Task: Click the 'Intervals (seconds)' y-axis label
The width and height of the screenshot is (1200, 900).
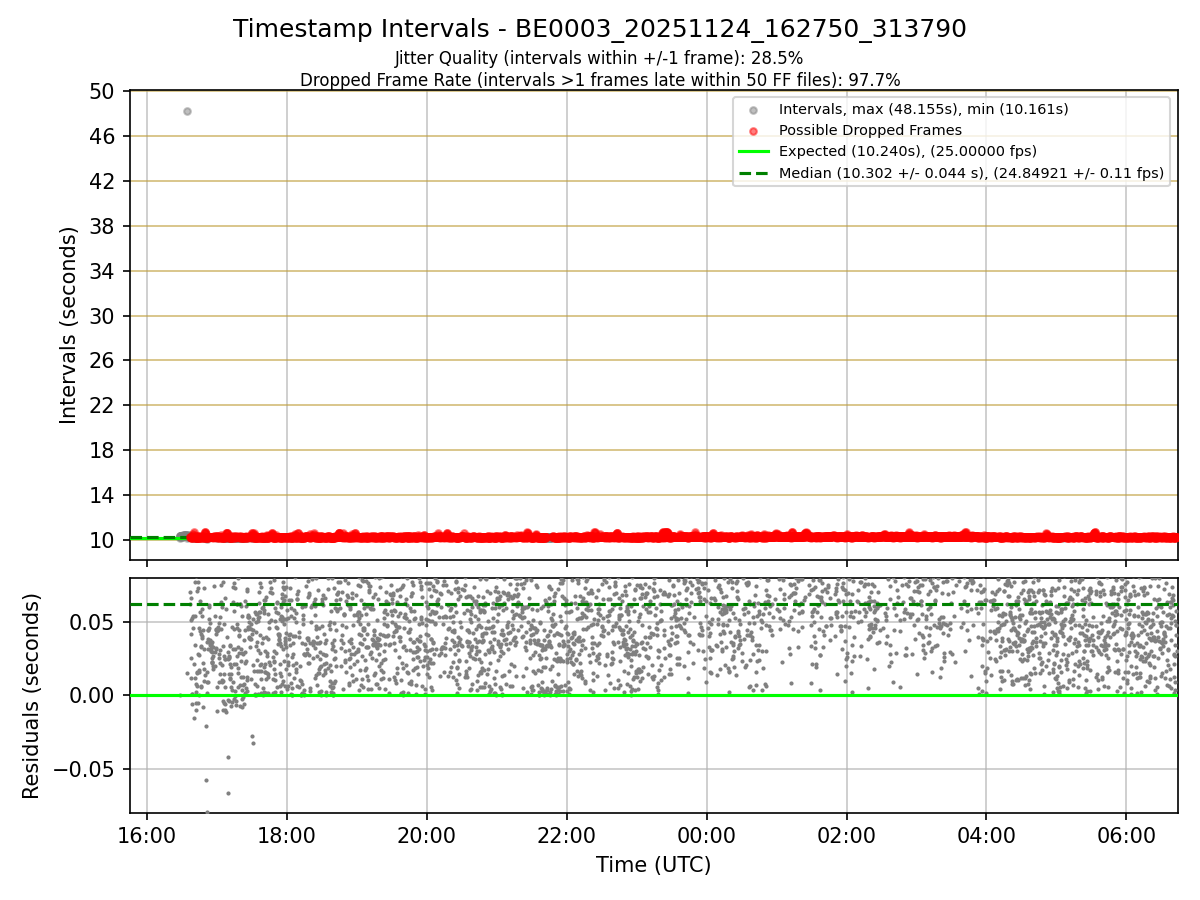Action: pos(68,325)
